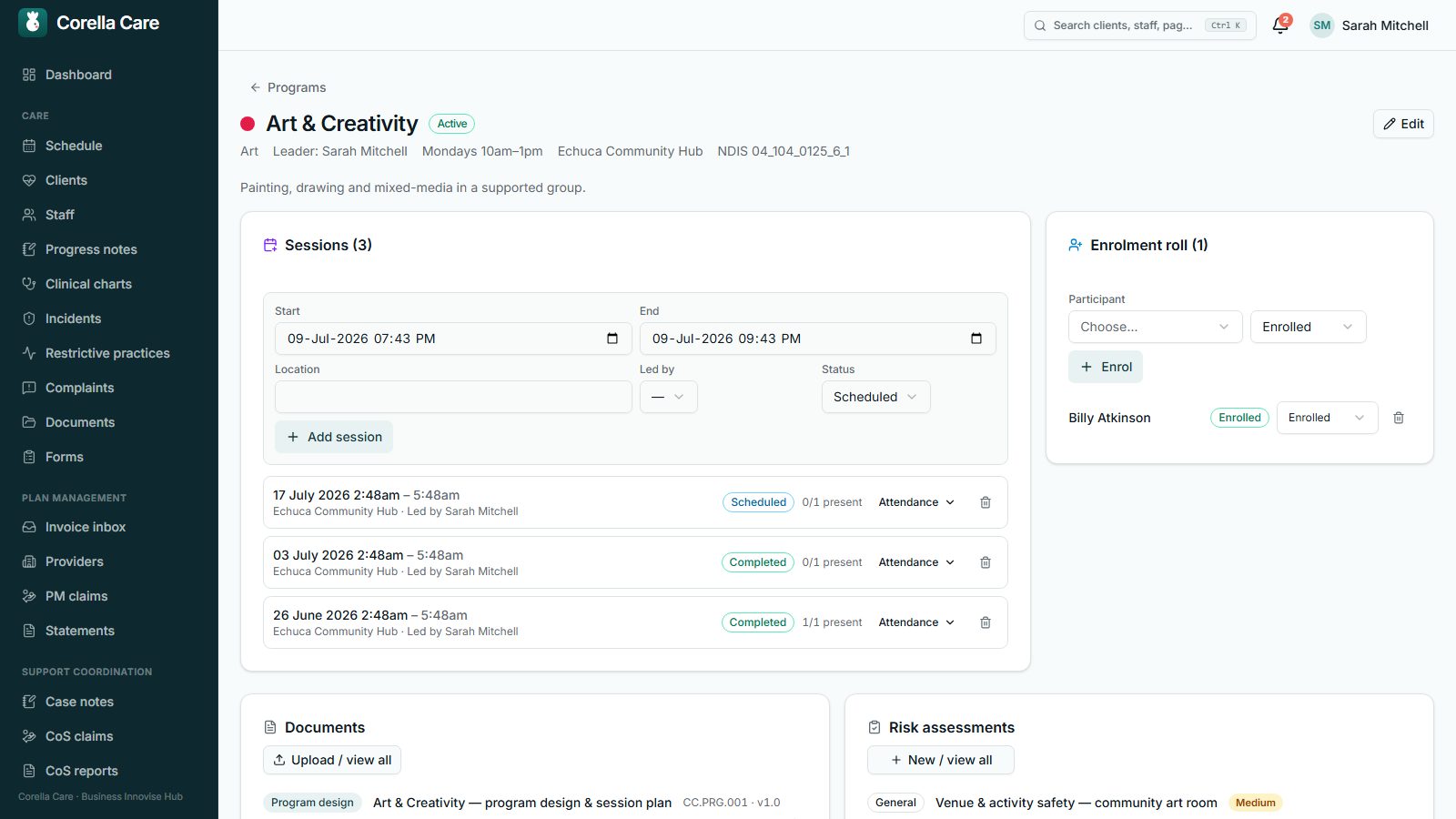Change Billy Atkinson's Enrolled status dropdown
This screenshot has height=819, width=1456.
pyautogui.click(x=1327, y=418)
